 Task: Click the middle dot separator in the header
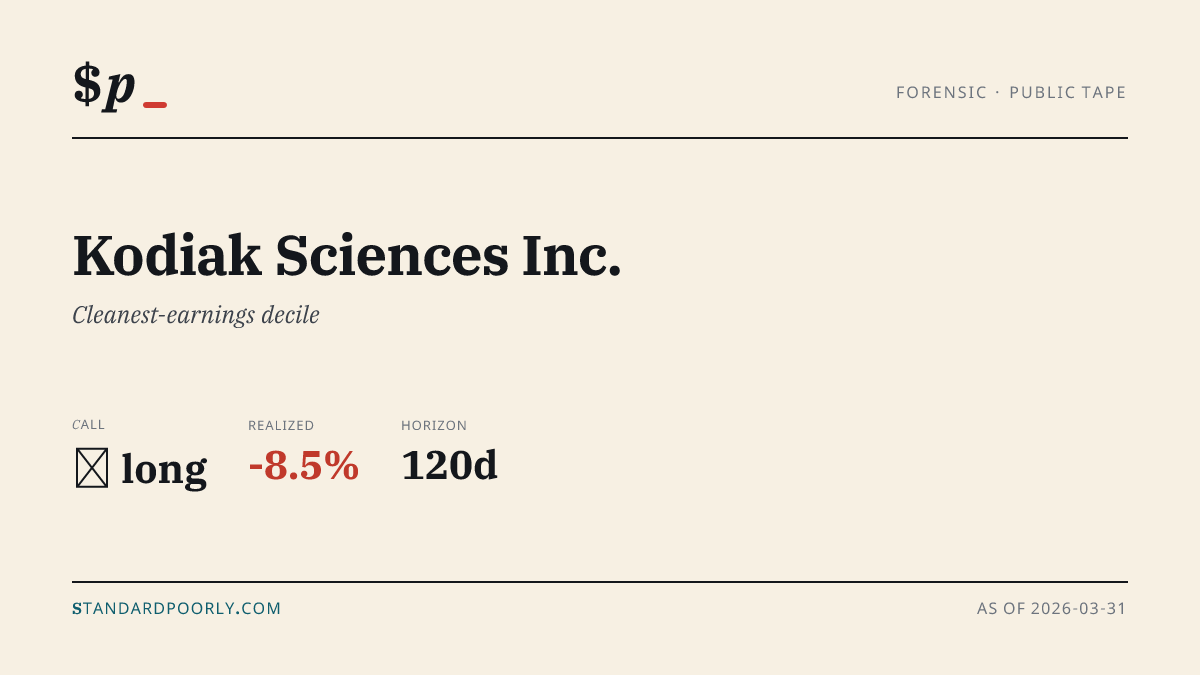(998, 93)
